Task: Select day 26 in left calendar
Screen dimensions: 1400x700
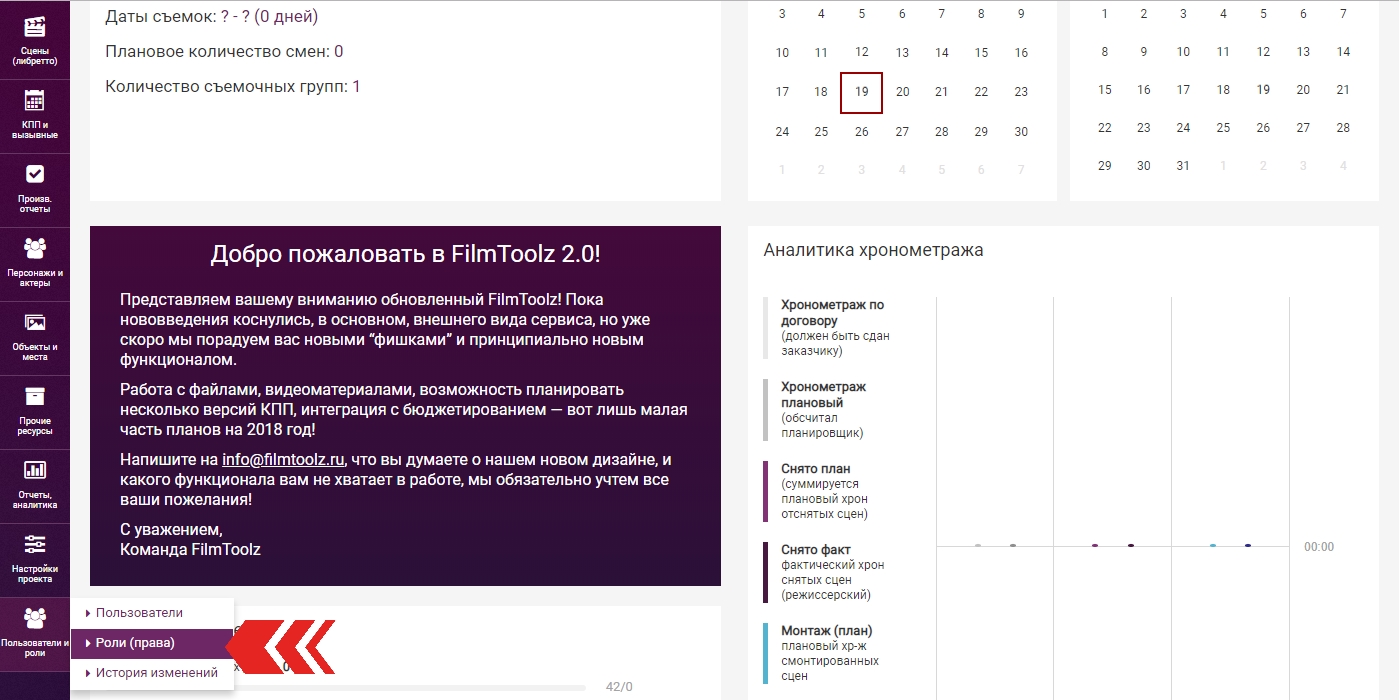Action: 861,132
